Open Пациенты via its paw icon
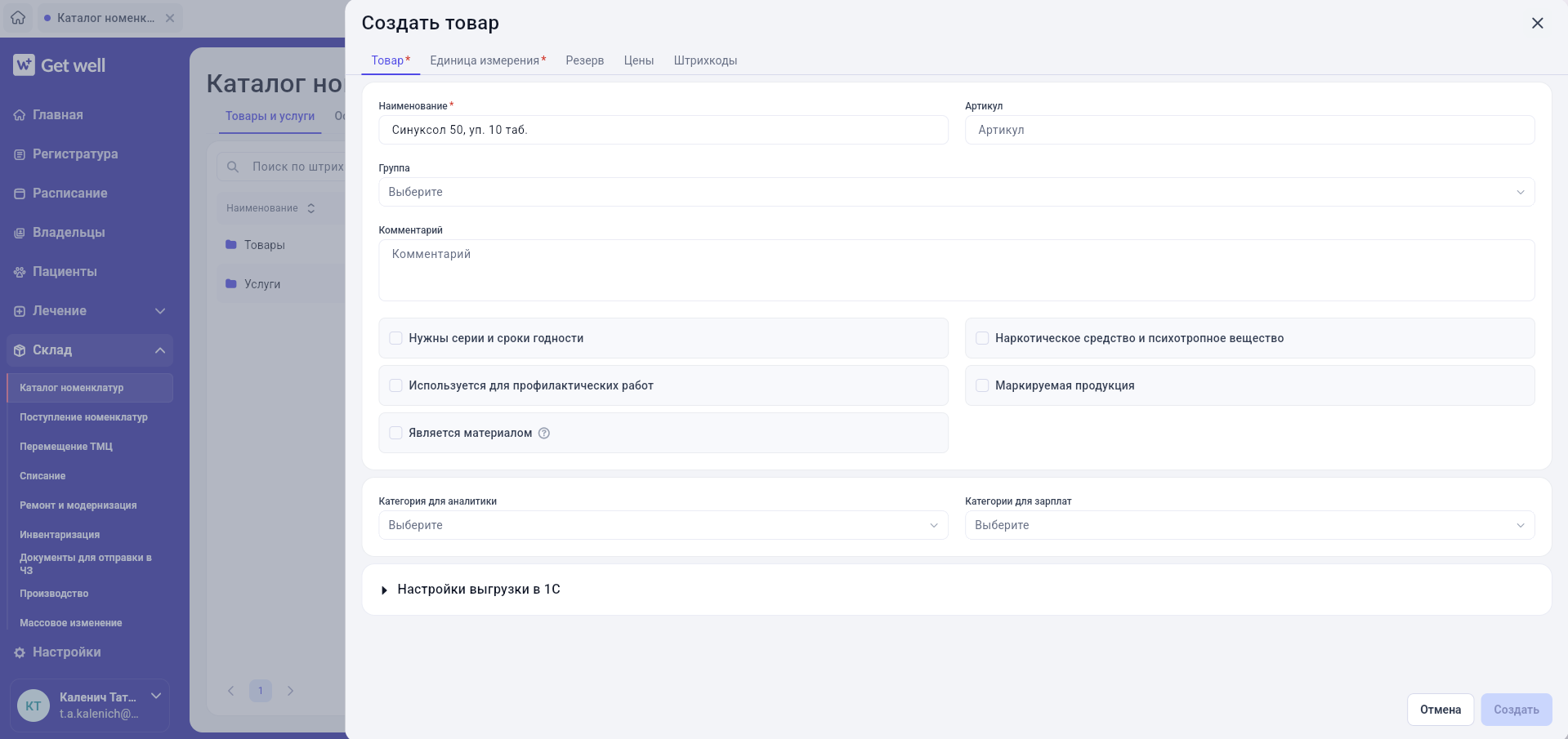 coord(20,272)
